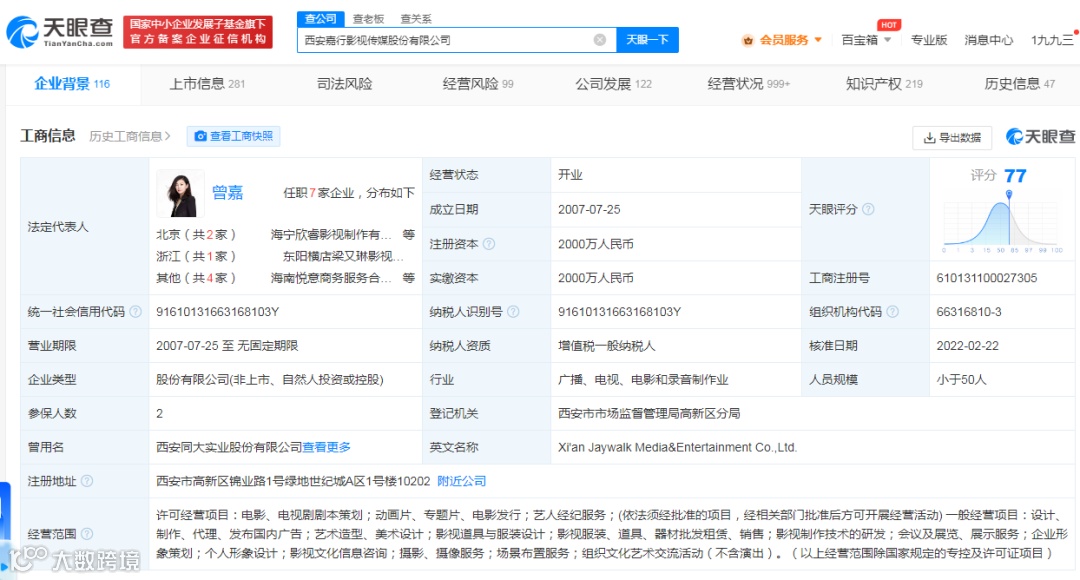Image resolution: width=1080 pixels, height=580 pixels.
Task: Click the 导出数据 button
Action: 952,138
